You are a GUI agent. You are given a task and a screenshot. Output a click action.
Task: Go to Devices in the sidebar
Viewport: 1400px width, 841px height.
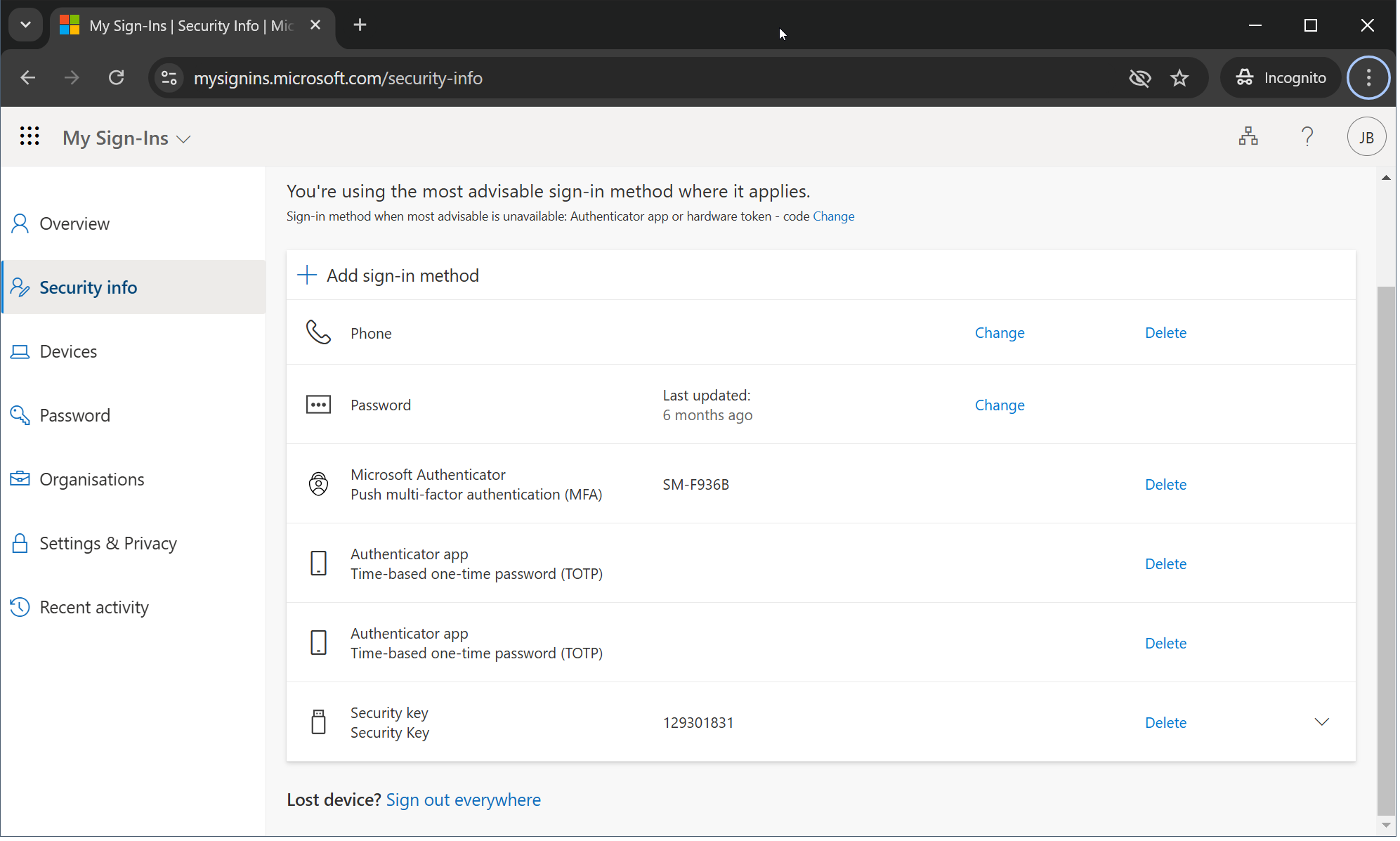[x=68, y=351]
